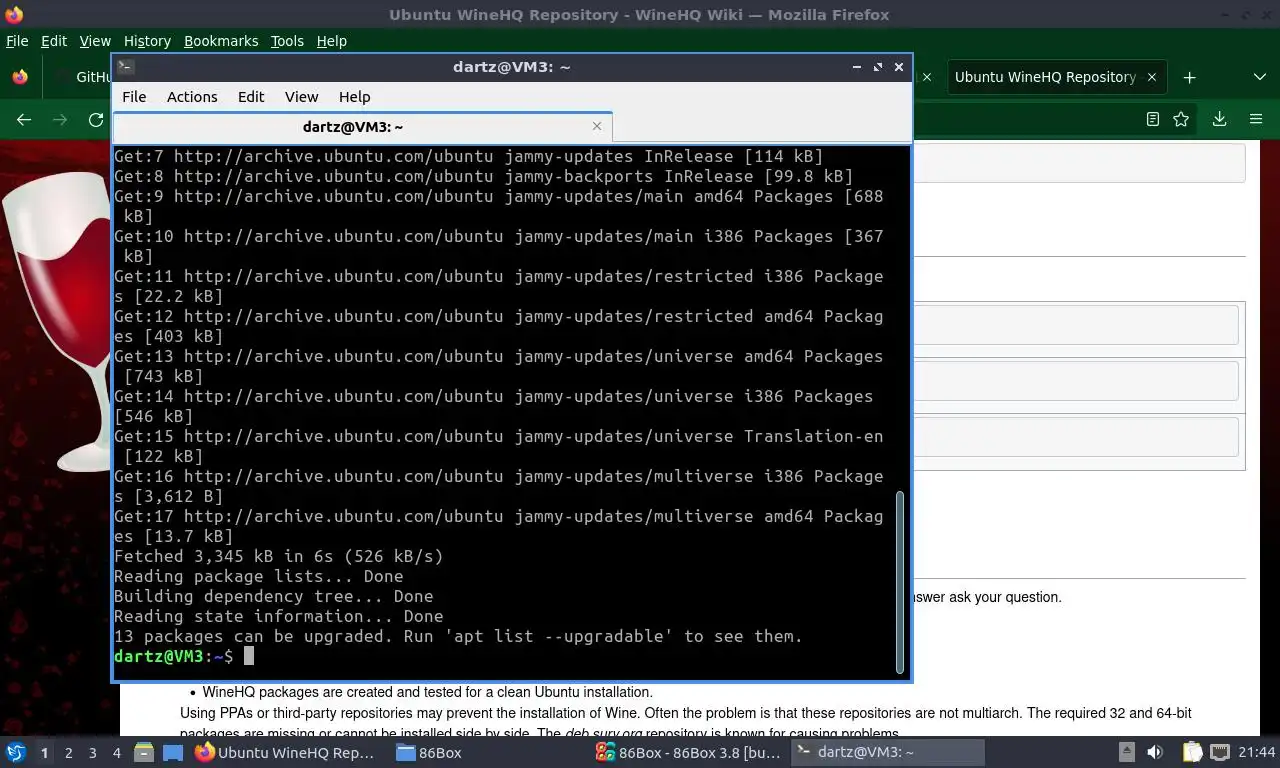The height and width of the screenshot is (768, 1280).
Task: Open the Firefox Tools menu
Action: pos(287,41)
